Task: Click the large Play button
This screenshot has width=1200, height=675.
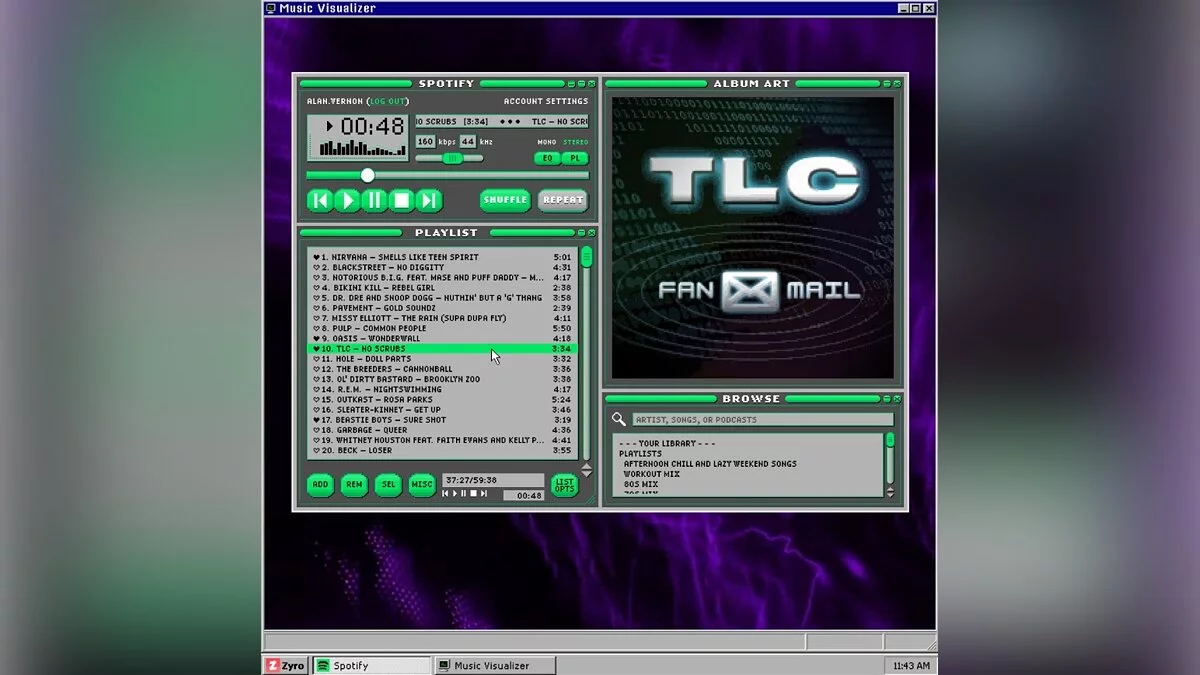Action: tap(347, 201)
